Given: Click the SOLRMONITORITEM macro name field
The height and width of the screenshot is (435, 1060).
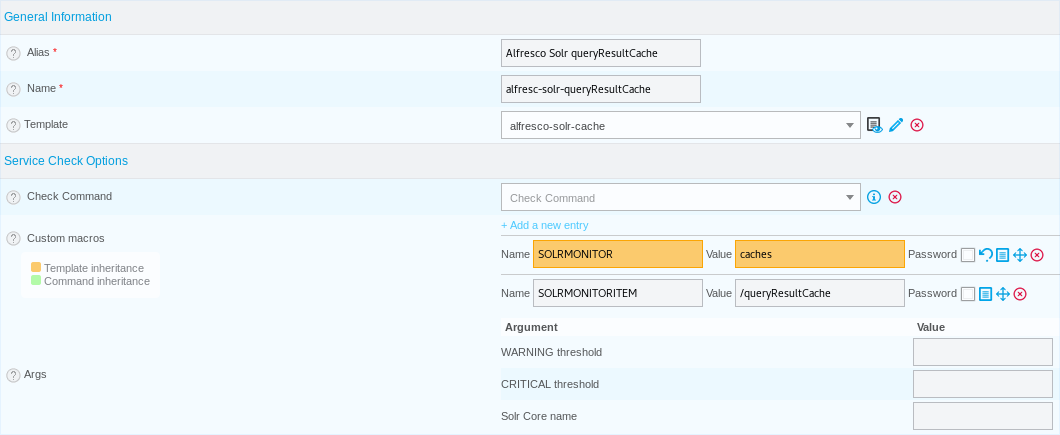Looking at the screenshot, I should coord(618,293).
